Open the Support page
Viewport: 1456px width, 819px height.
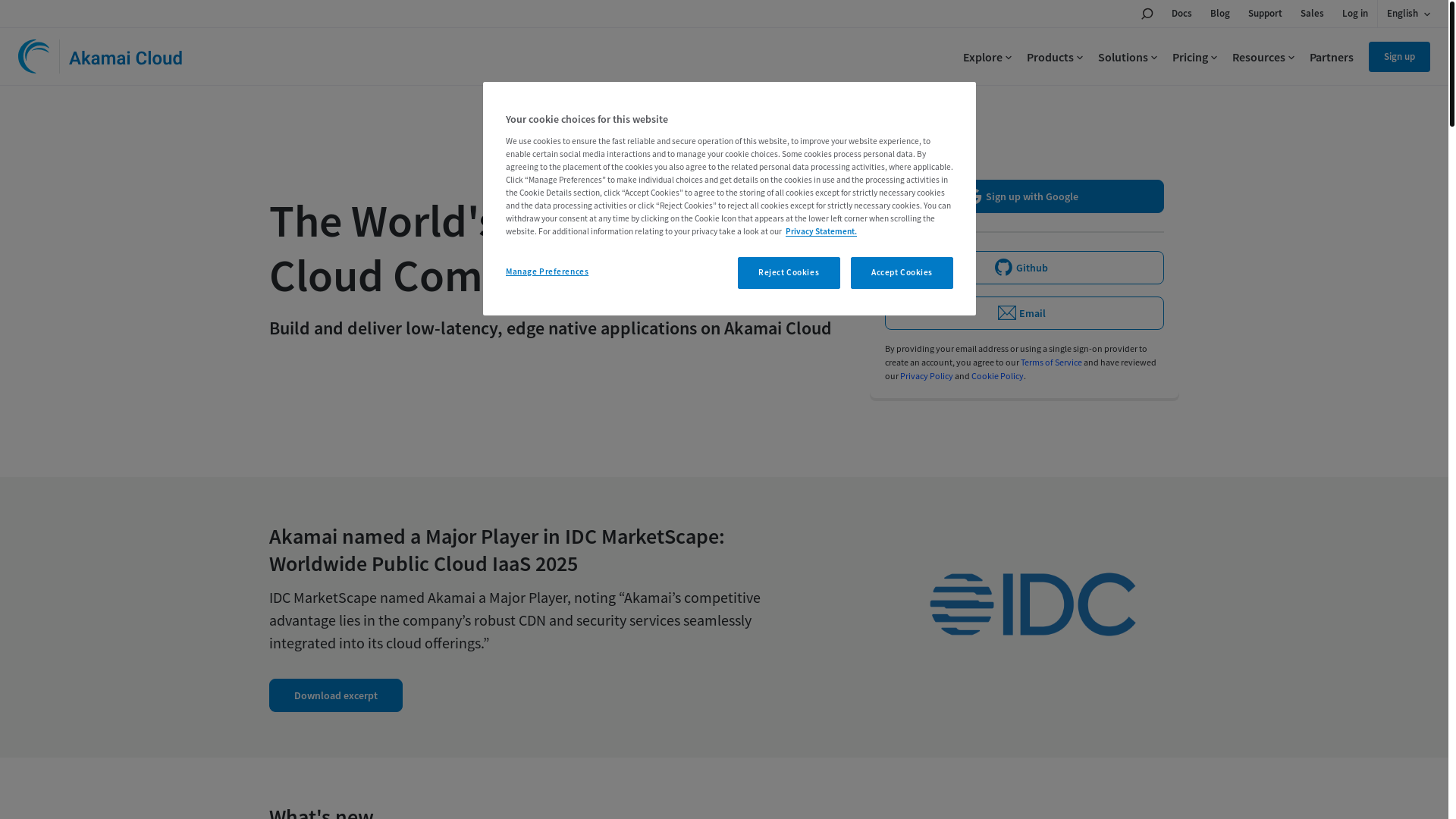(1265, 14)
